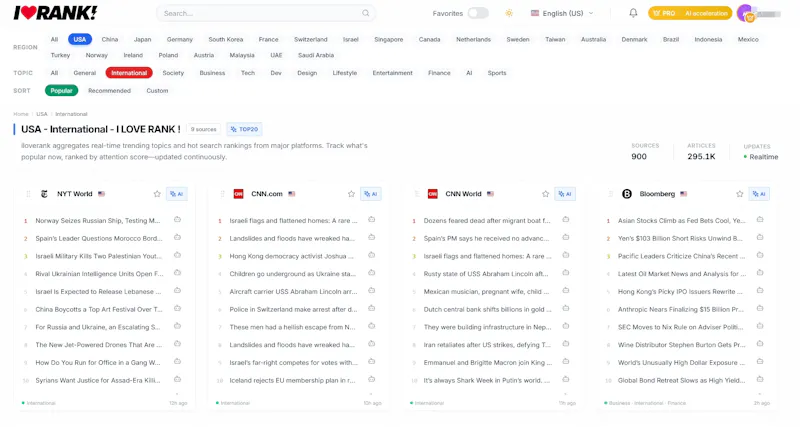Click the CNN.com source logo
800x427 pixels.
238,194
